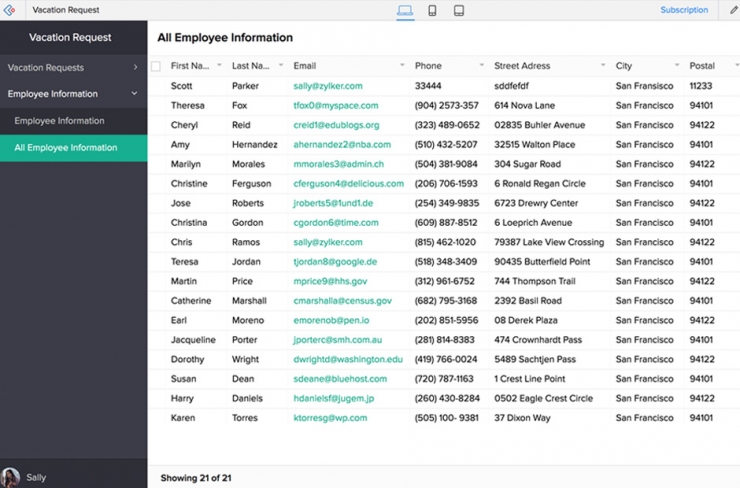This screenshot has height=488, width=740.
Task: Toggle the select-all checkbox in header
Action: point(156,66)
